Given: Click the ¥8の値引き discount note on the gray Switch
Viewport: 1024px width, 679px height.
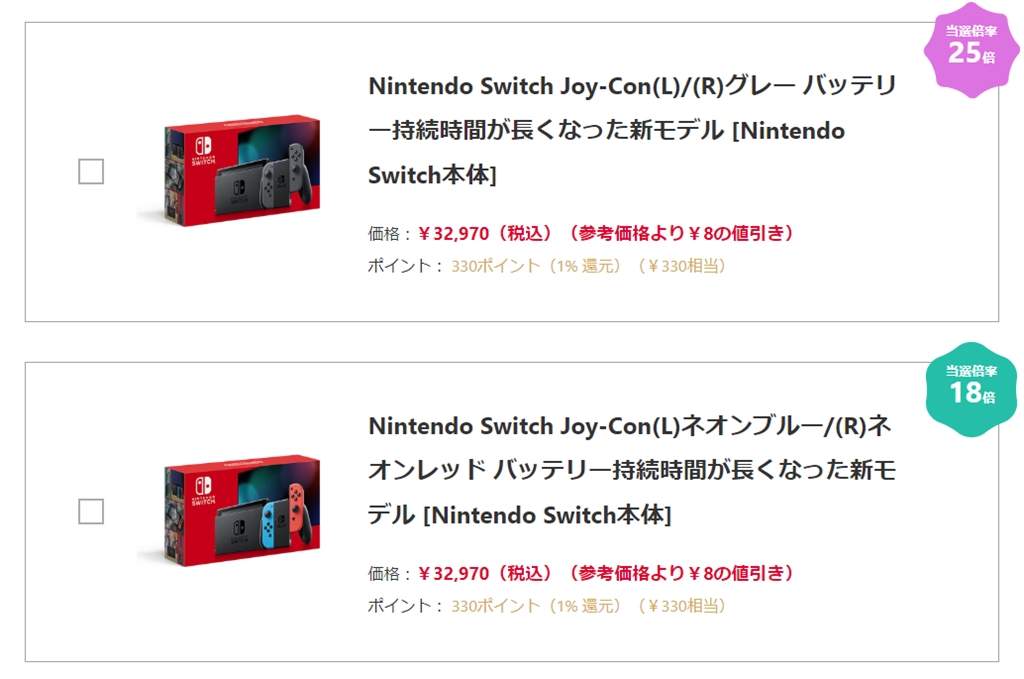Looking at the screenshot, I should [x=736, y=234].
